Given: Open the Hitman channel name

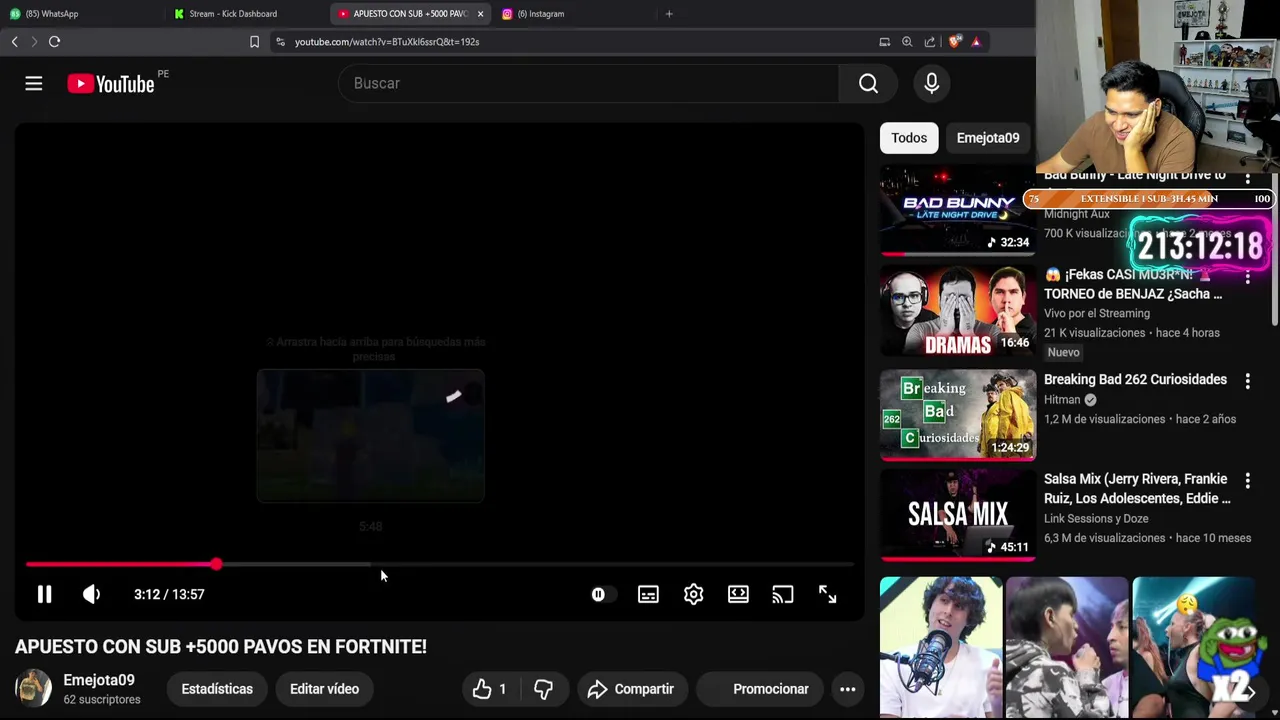Looking at the screenshot, I should [x=1062, y=400].
